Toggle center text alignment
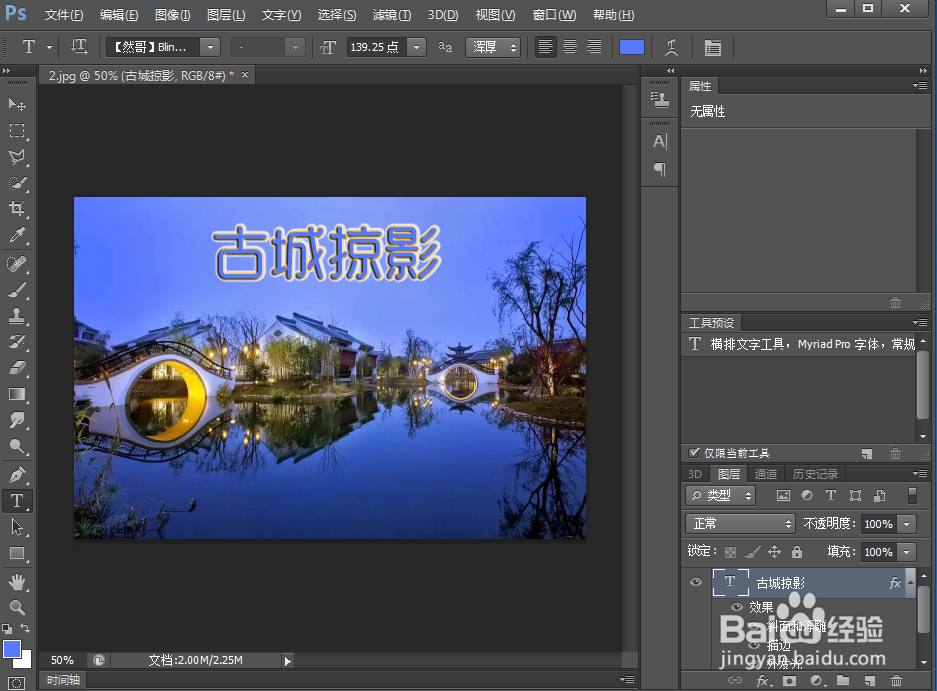 569,46
